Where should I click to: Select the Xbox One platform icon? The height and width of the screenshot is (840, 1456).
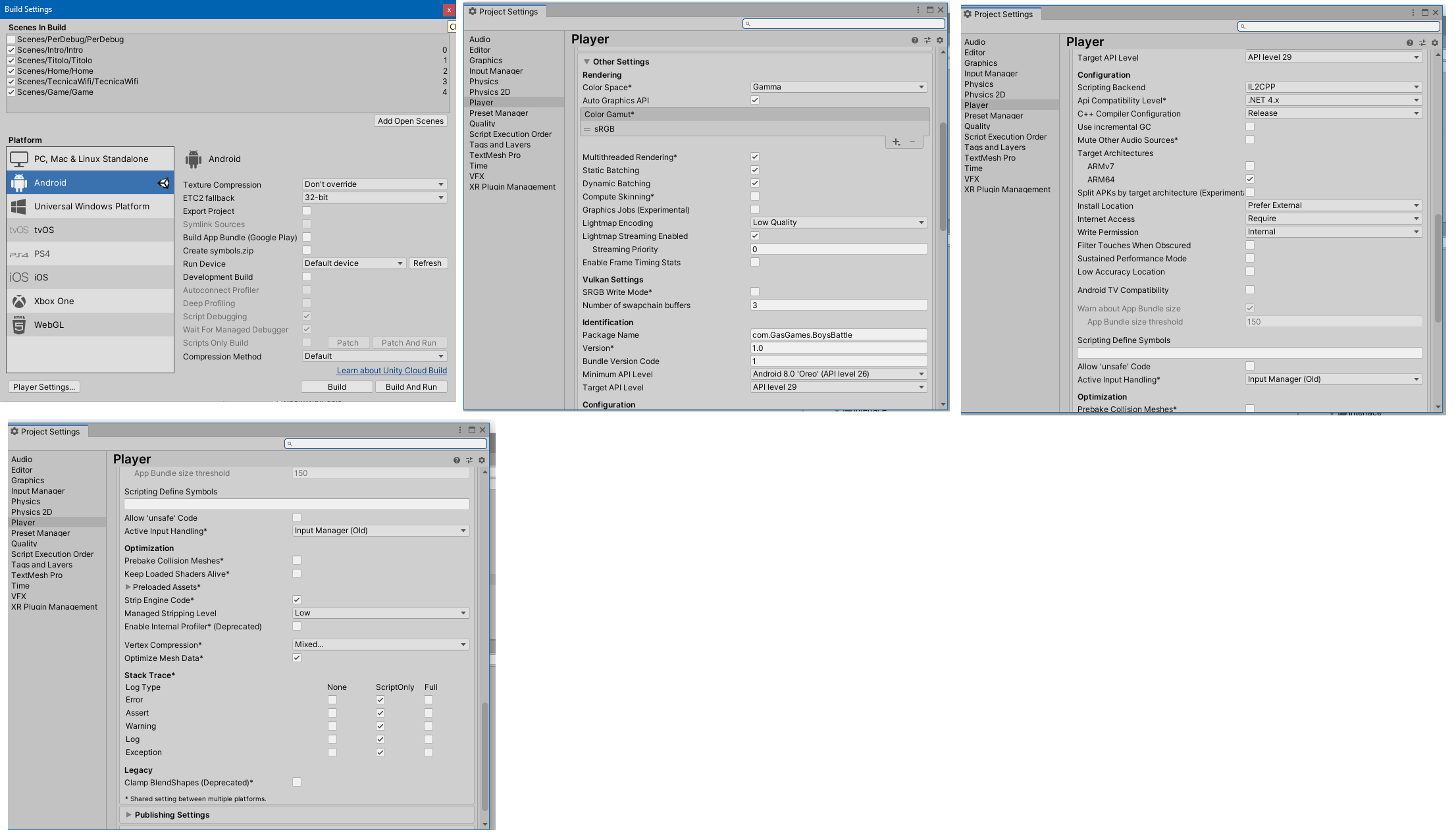coord(19,301)
